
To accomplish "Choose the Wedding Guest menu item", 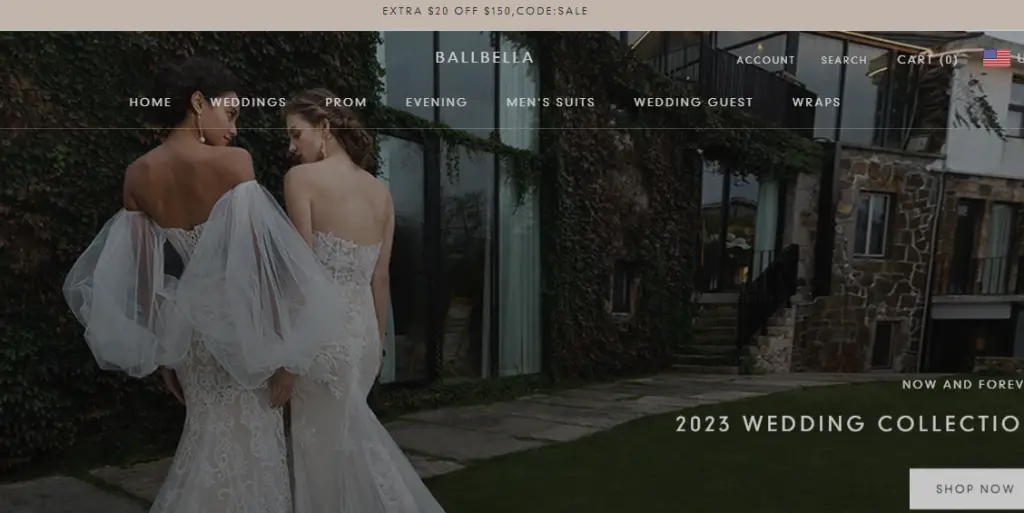I will [693, 102].
